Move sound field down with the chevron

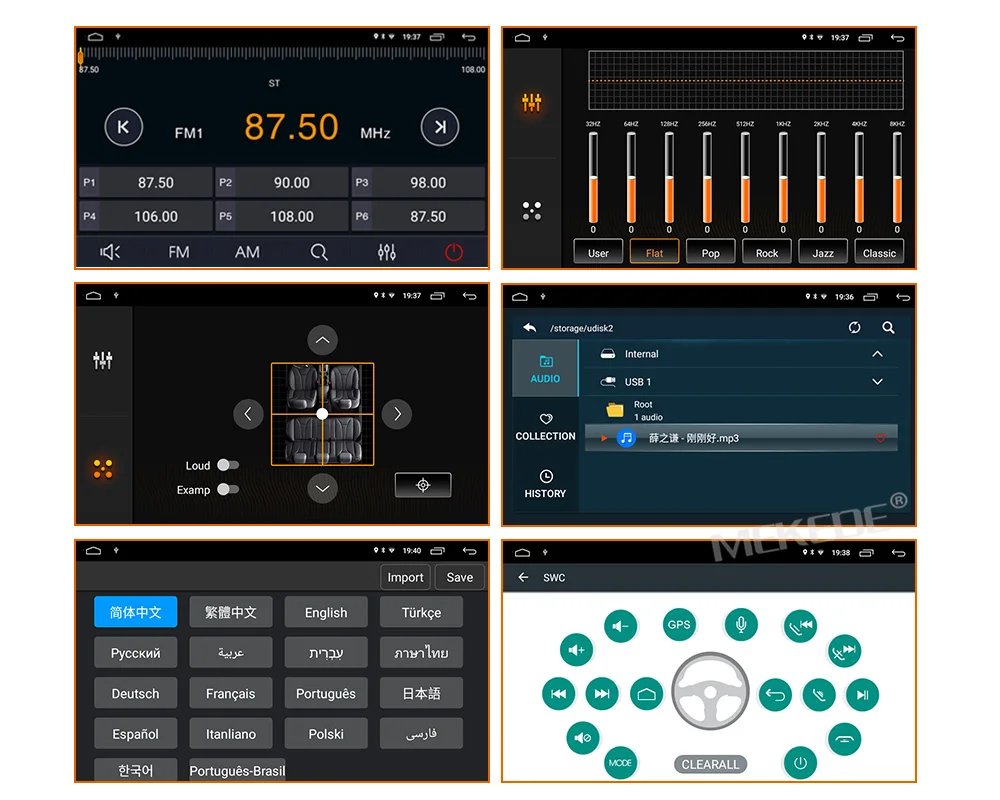[323, 489]
